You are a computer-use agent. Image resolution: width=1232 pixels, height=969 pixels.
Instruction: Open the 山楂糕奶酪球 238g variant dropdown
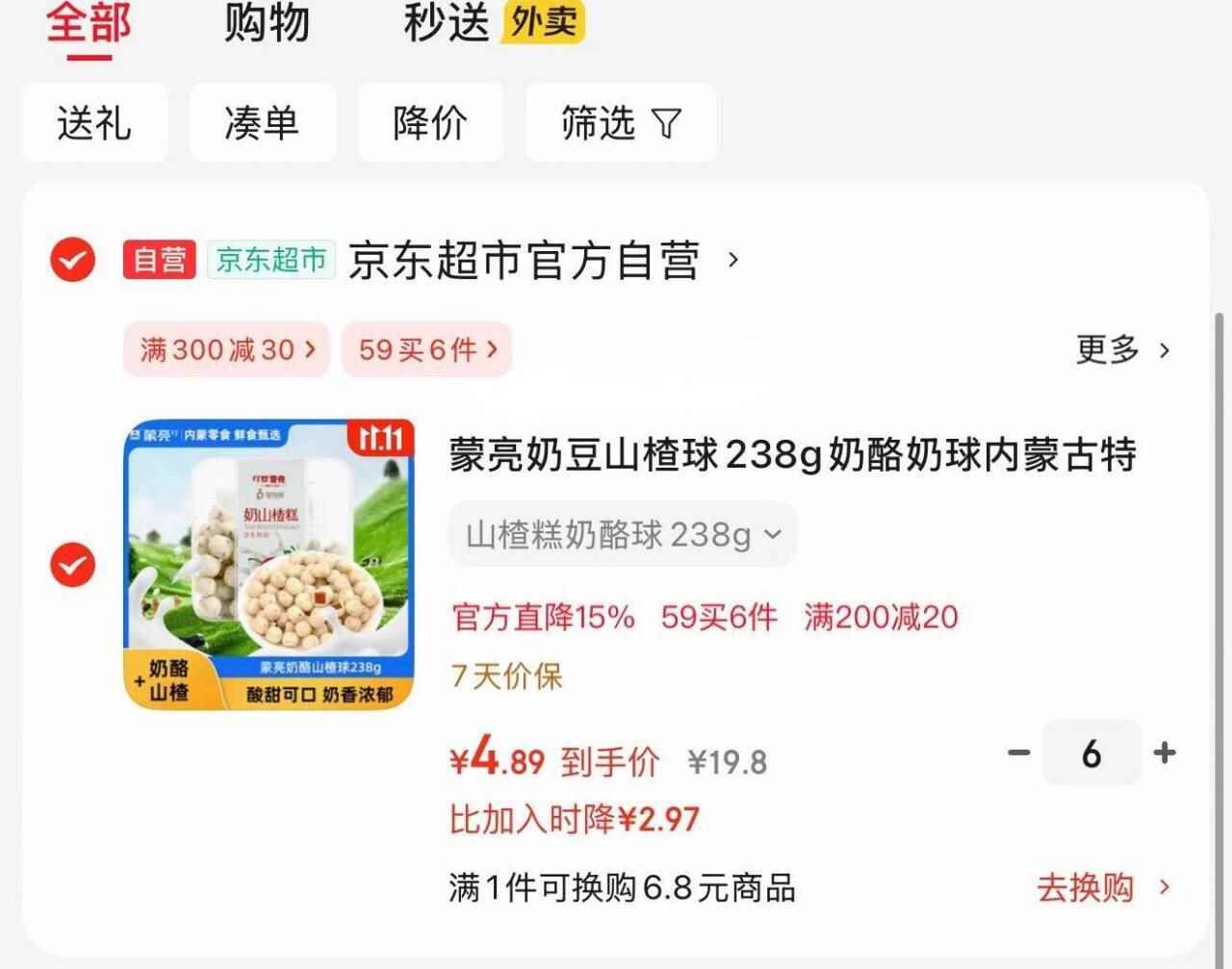[623, 534]
